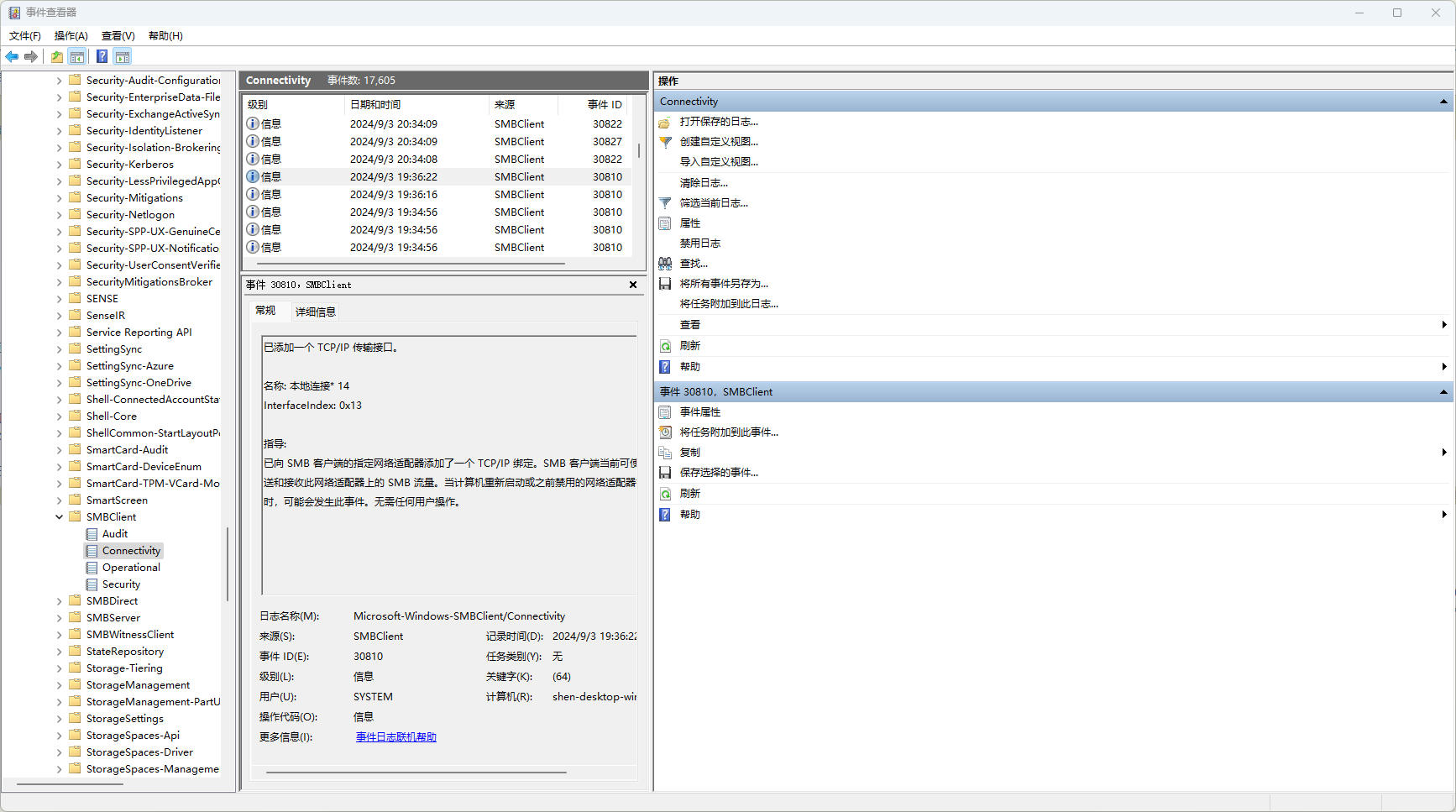Click the 查找 binoculars icon
The height and width of the screenshot is (812, 1456).
point(665,264)
